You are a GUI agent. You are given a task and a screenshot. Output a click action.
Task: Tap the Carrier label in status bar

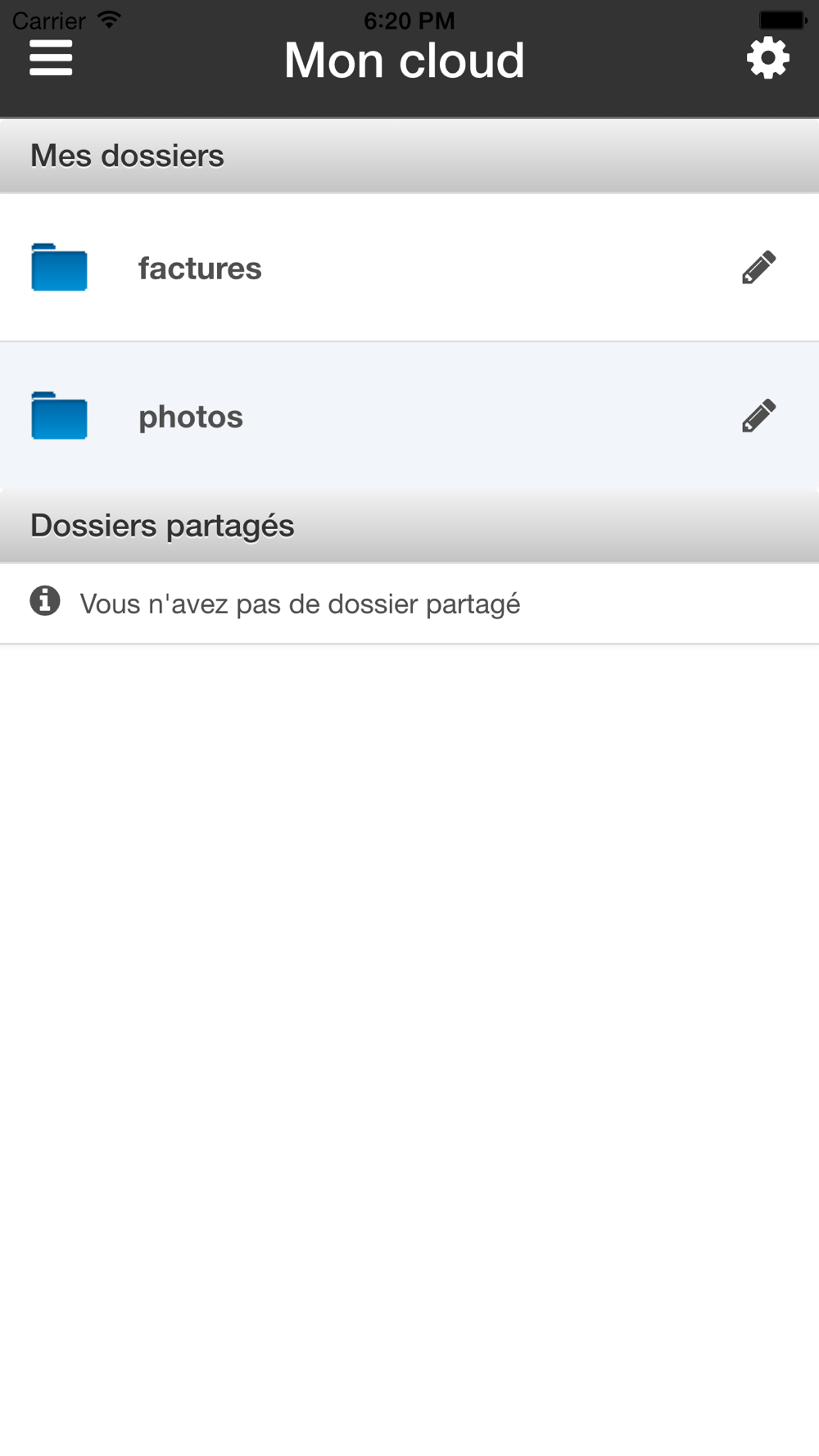pyautogui.click(x=49, y=20)
